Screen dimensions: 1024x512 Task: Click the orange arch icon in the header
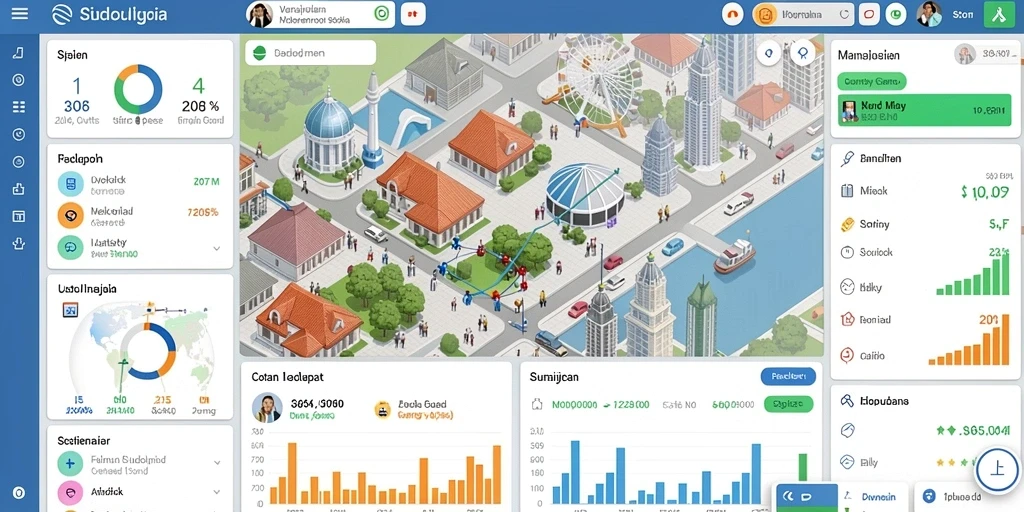point(734,14)
